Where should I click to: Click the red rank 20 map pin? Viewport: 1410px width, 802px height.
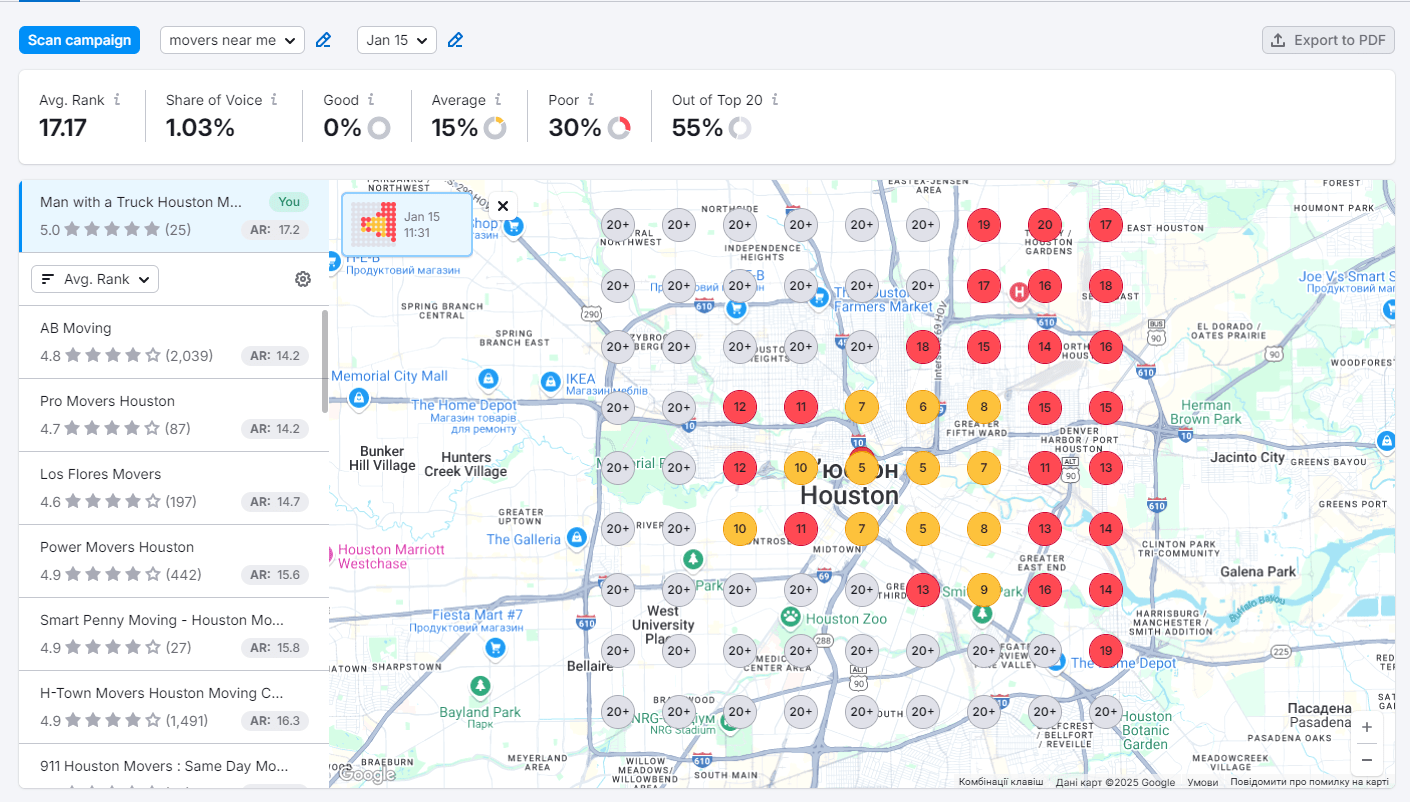[1045, 225]
